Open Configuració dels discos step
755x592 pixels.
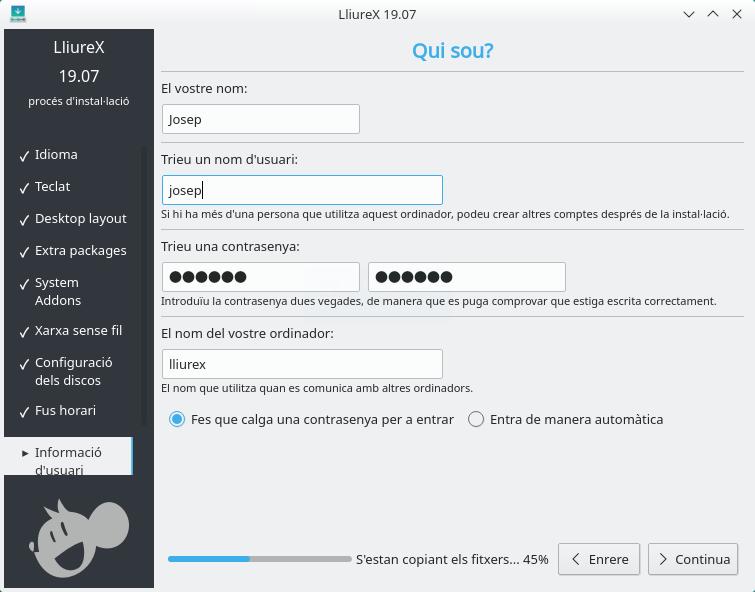(73, 371)
